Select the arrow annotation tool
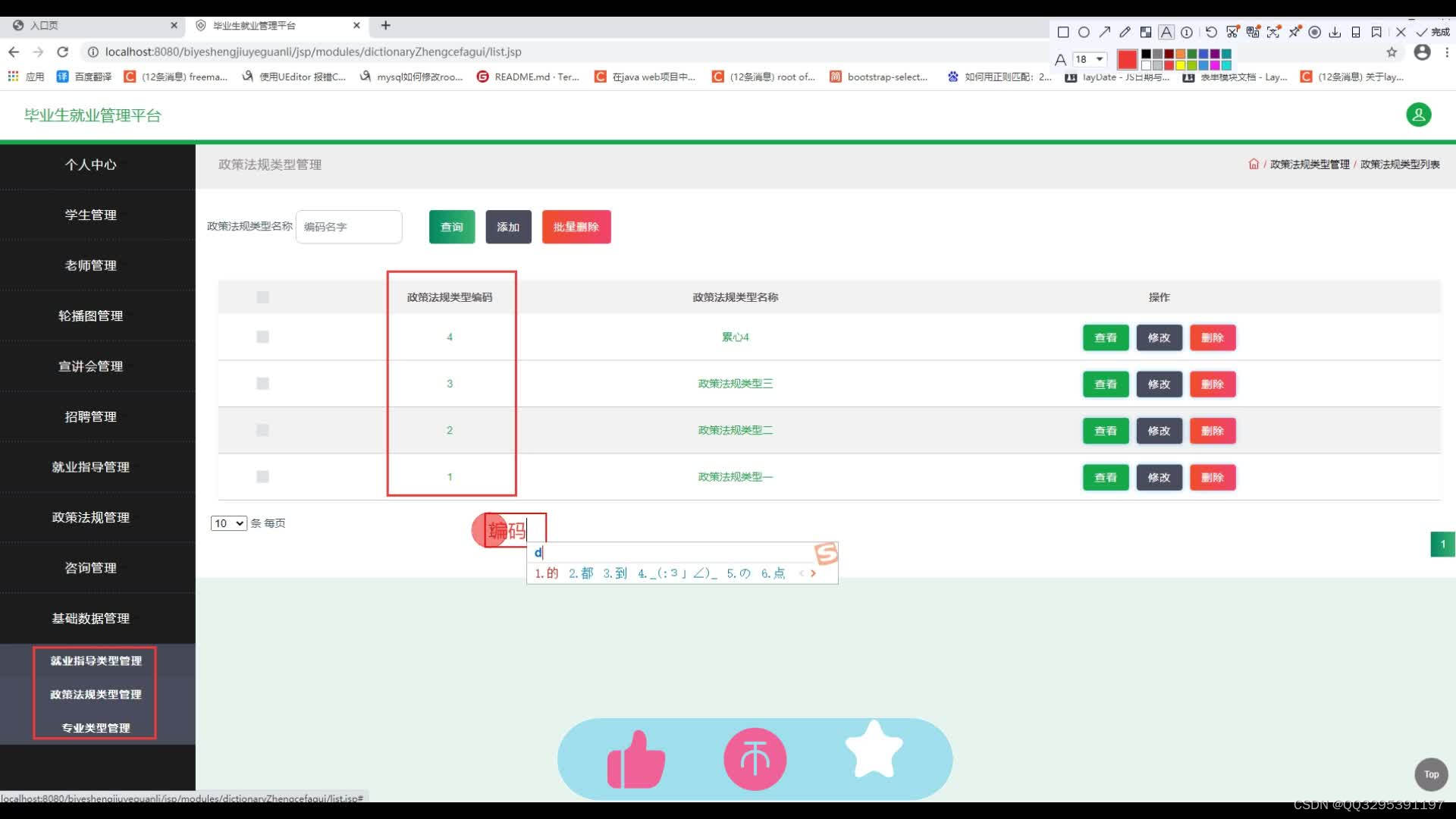1456x819 pixels. click(x=1105, y=33)
